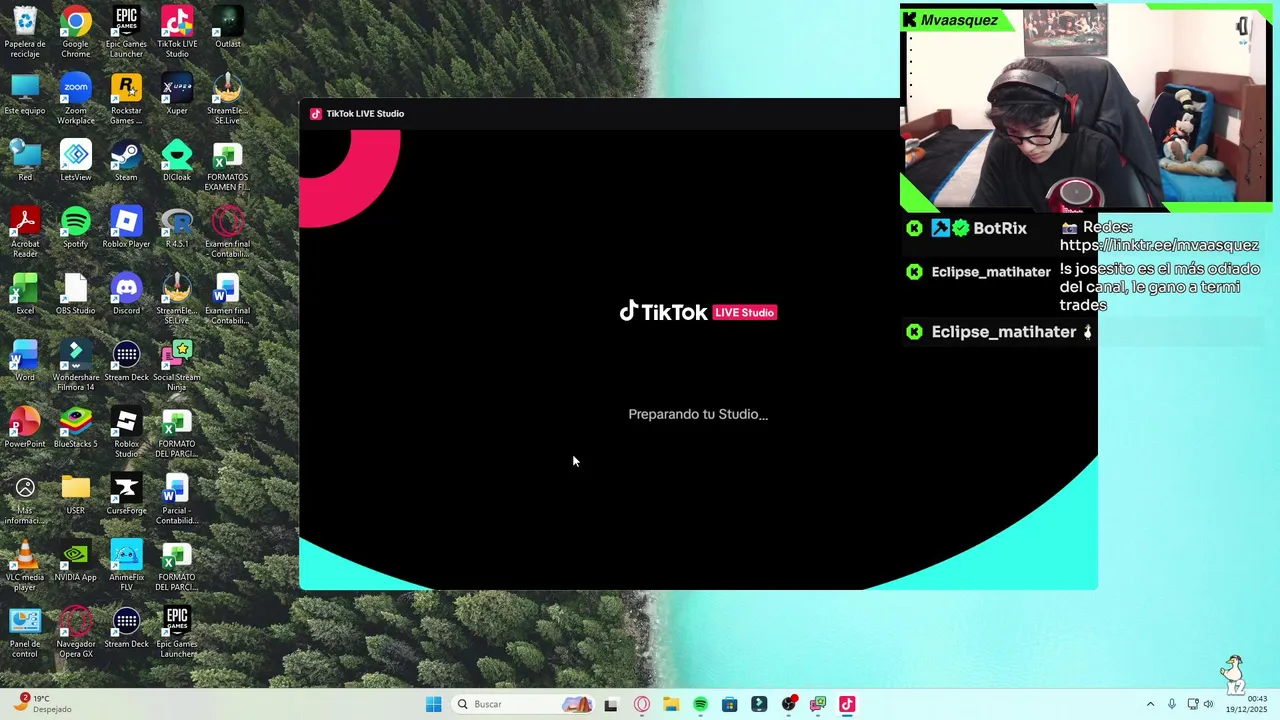Select the AnimeFlix FLV desktop shortcut
Viewport: 1280px width, 720px height.
pos(126,566)
